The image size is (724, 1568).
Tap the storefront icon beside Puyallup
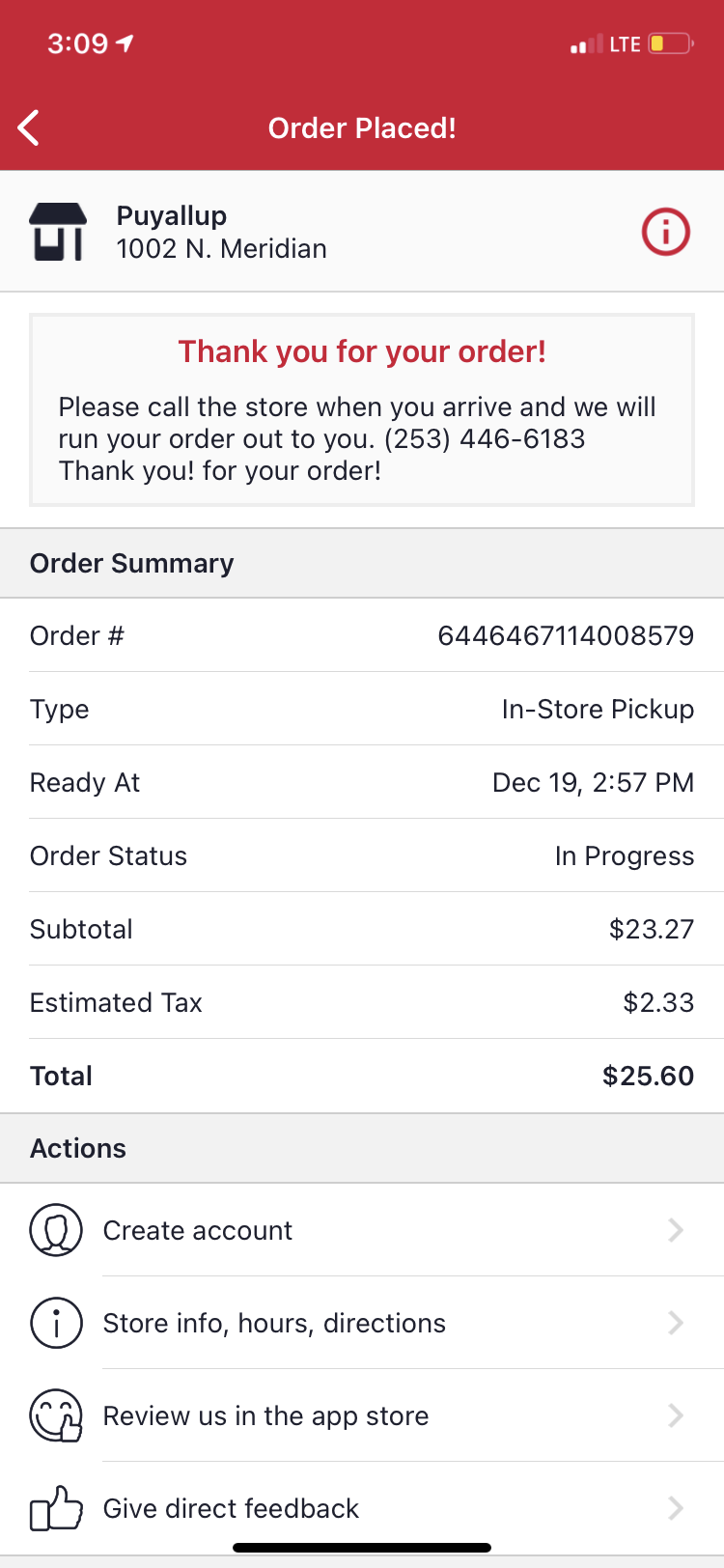tap(59, 232)
